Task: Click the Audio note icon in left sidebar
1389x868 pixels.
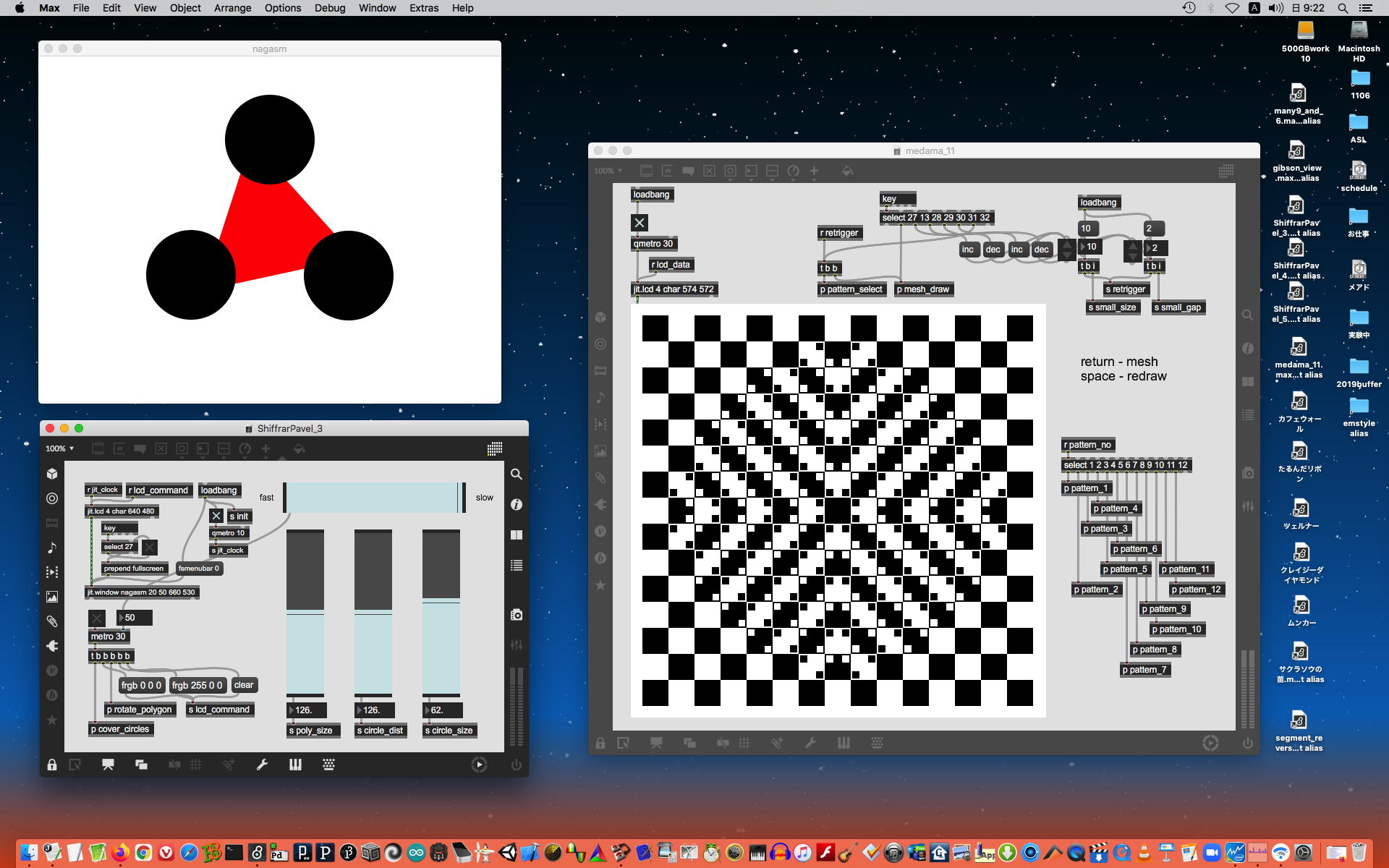Action: click(52, 548)
